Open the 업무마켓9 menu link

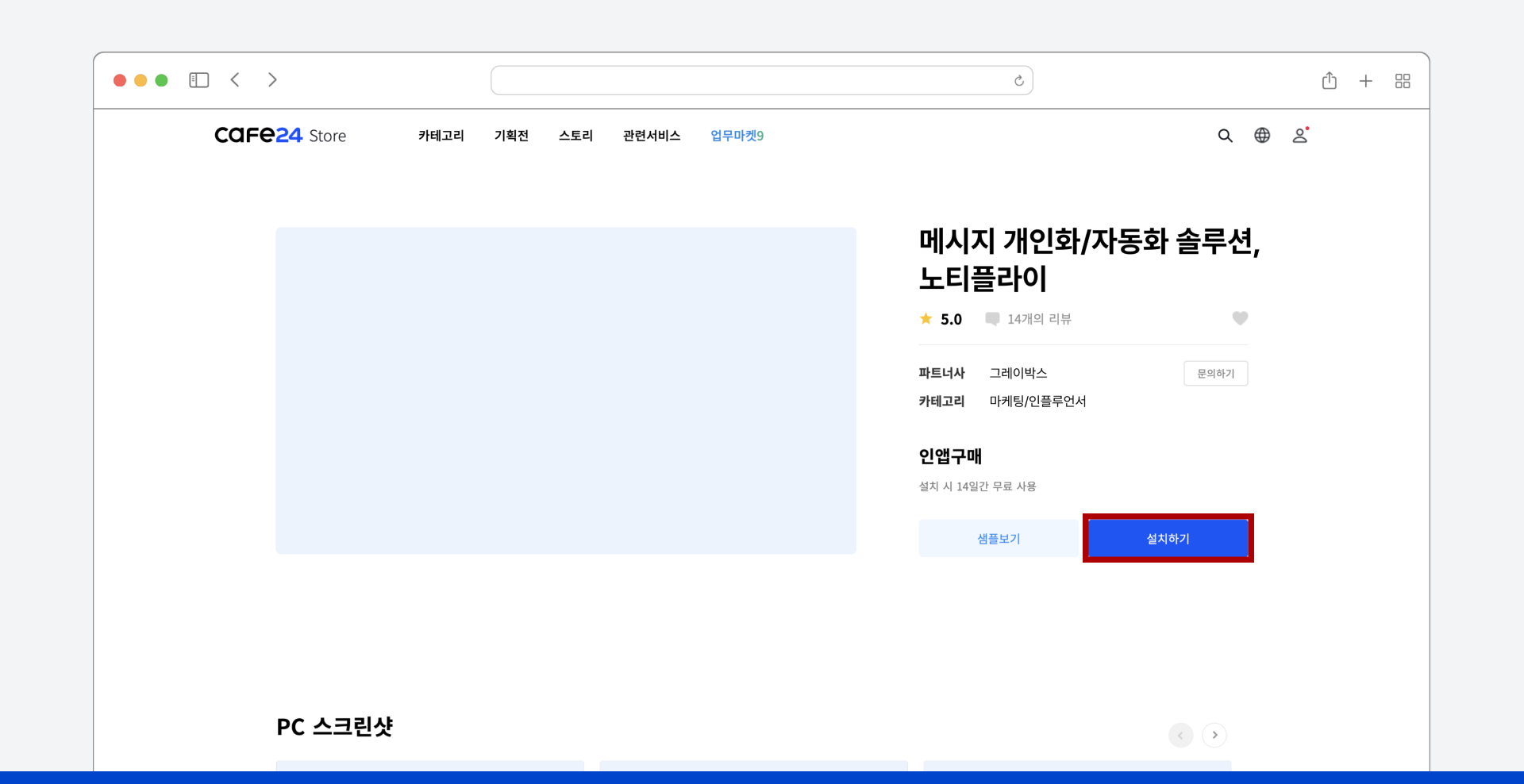[x=737, y=136]
